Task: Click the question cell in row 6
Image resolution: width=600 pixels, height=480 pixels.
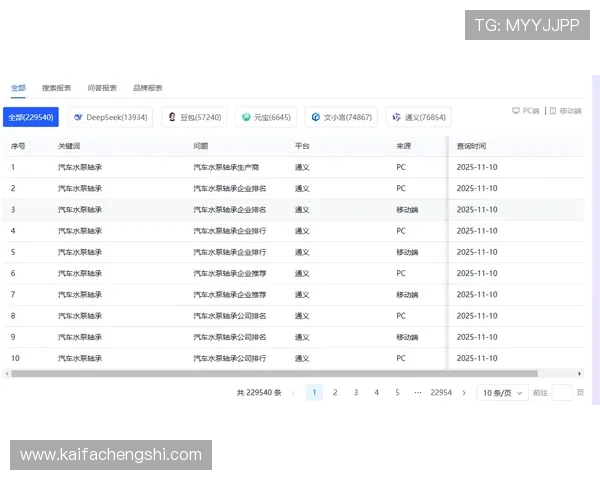Action: tap(230, 273)
